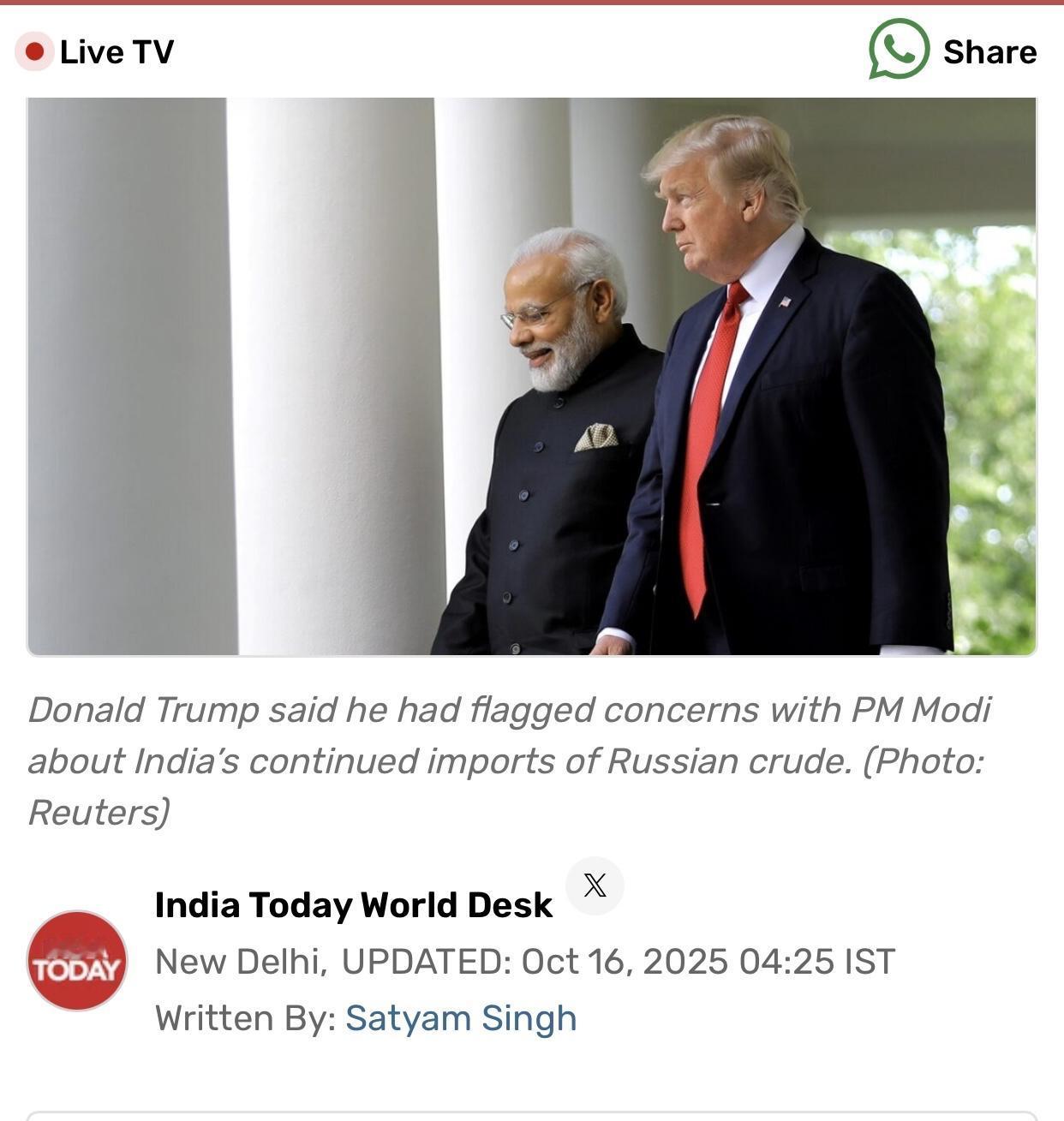This screenshot has height=1121, width=1064.
Task: Tap the red Live TV dot icon
Action: pyautogui.click(x=34, y=52)
